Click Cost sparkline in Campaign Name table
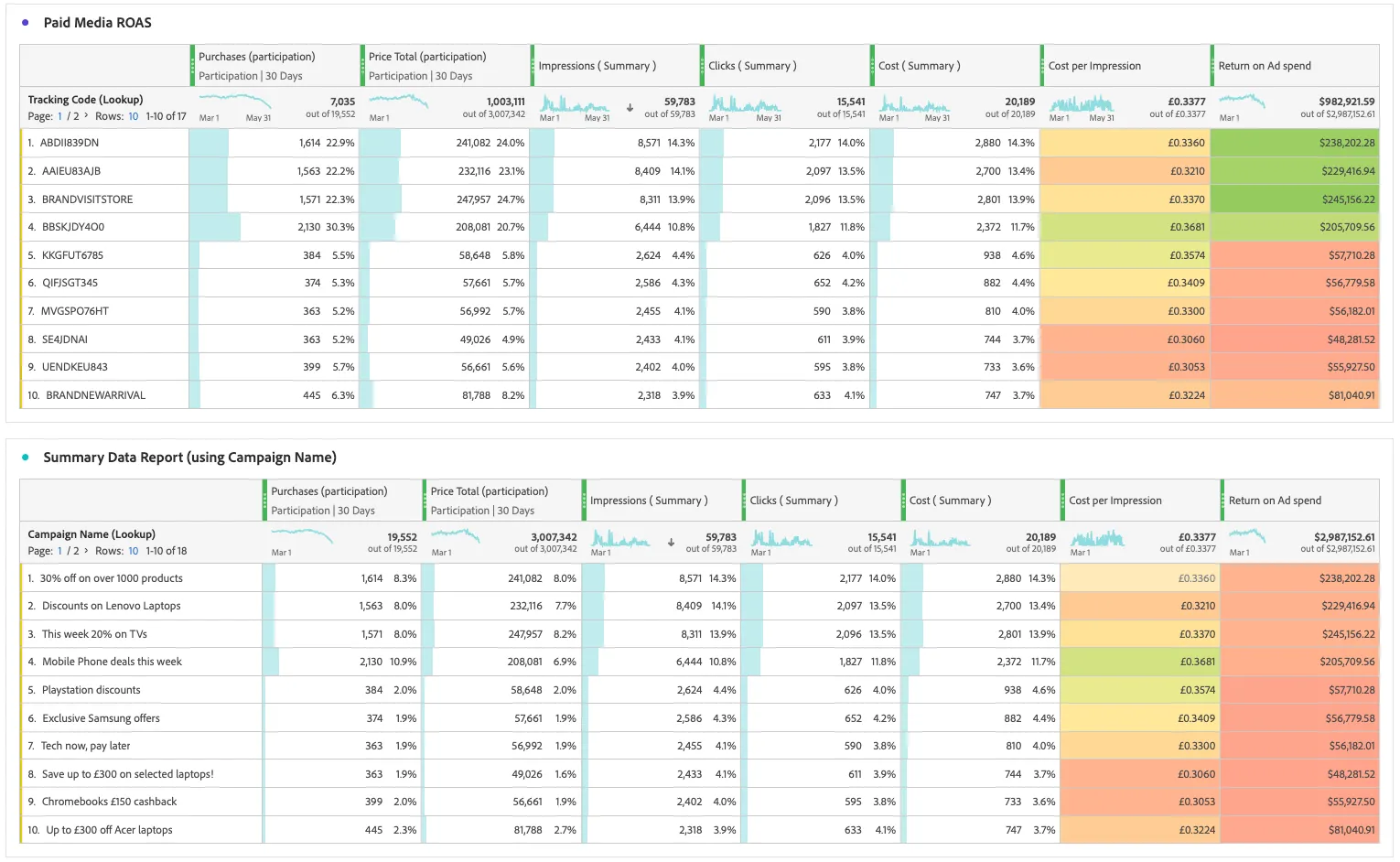The image size is (1400, 862). (x=940, y=539)
